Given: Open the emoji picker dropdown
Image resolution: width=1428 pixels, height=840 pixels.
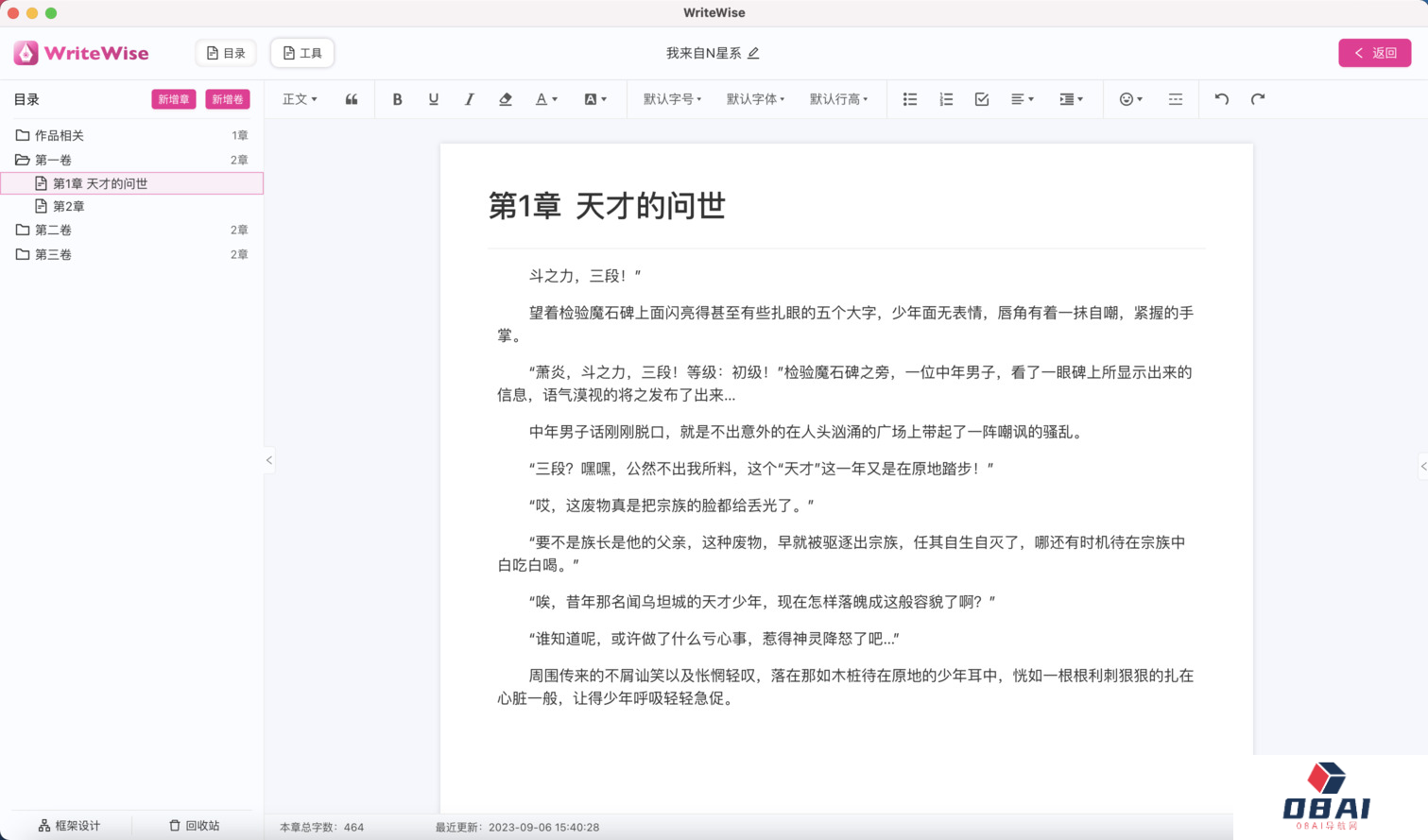Looking at the screenshot, I should tap(1131, 99).
